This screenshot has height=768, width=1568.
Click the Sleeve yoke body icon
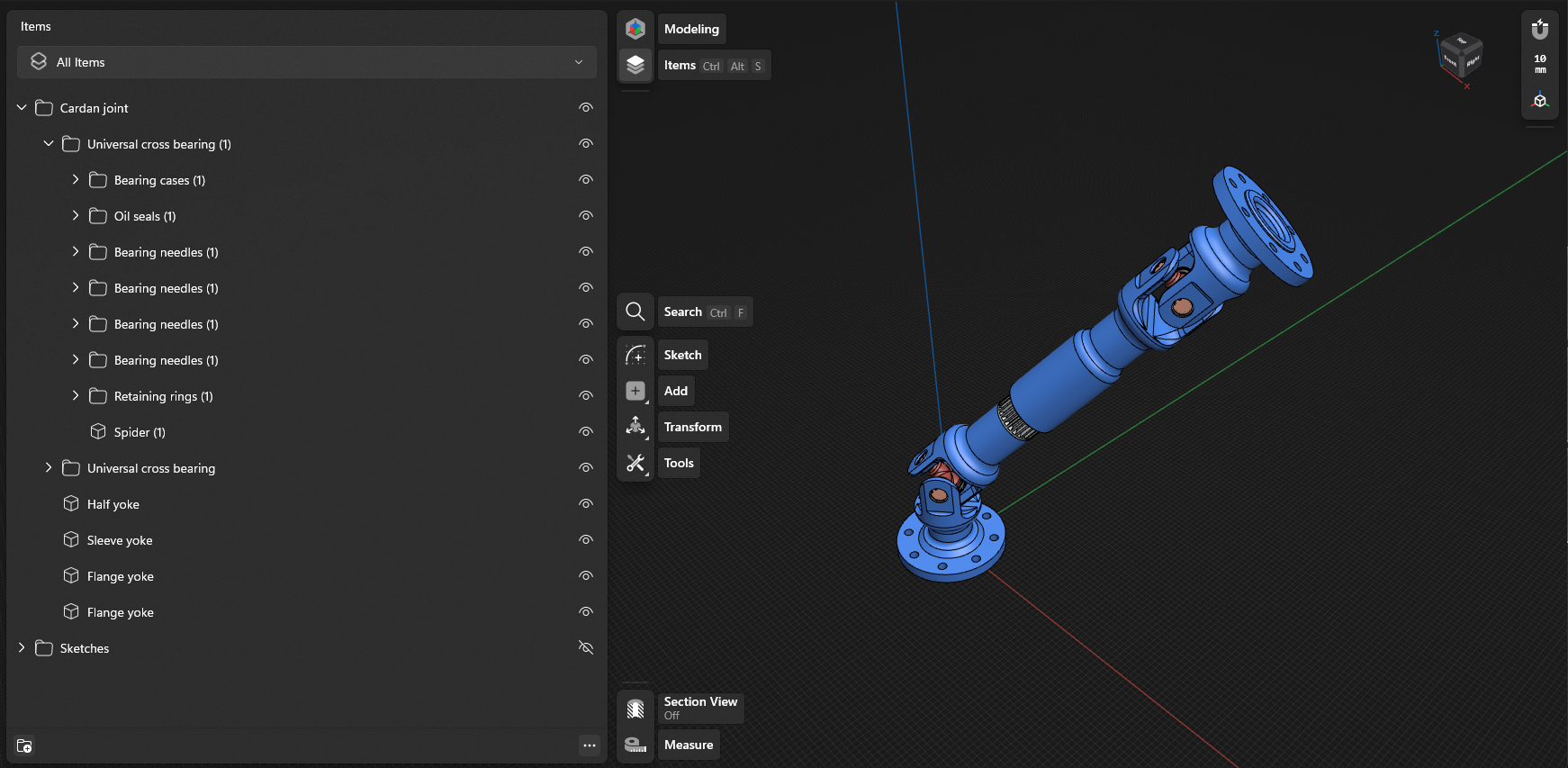[x=71, y=540]
